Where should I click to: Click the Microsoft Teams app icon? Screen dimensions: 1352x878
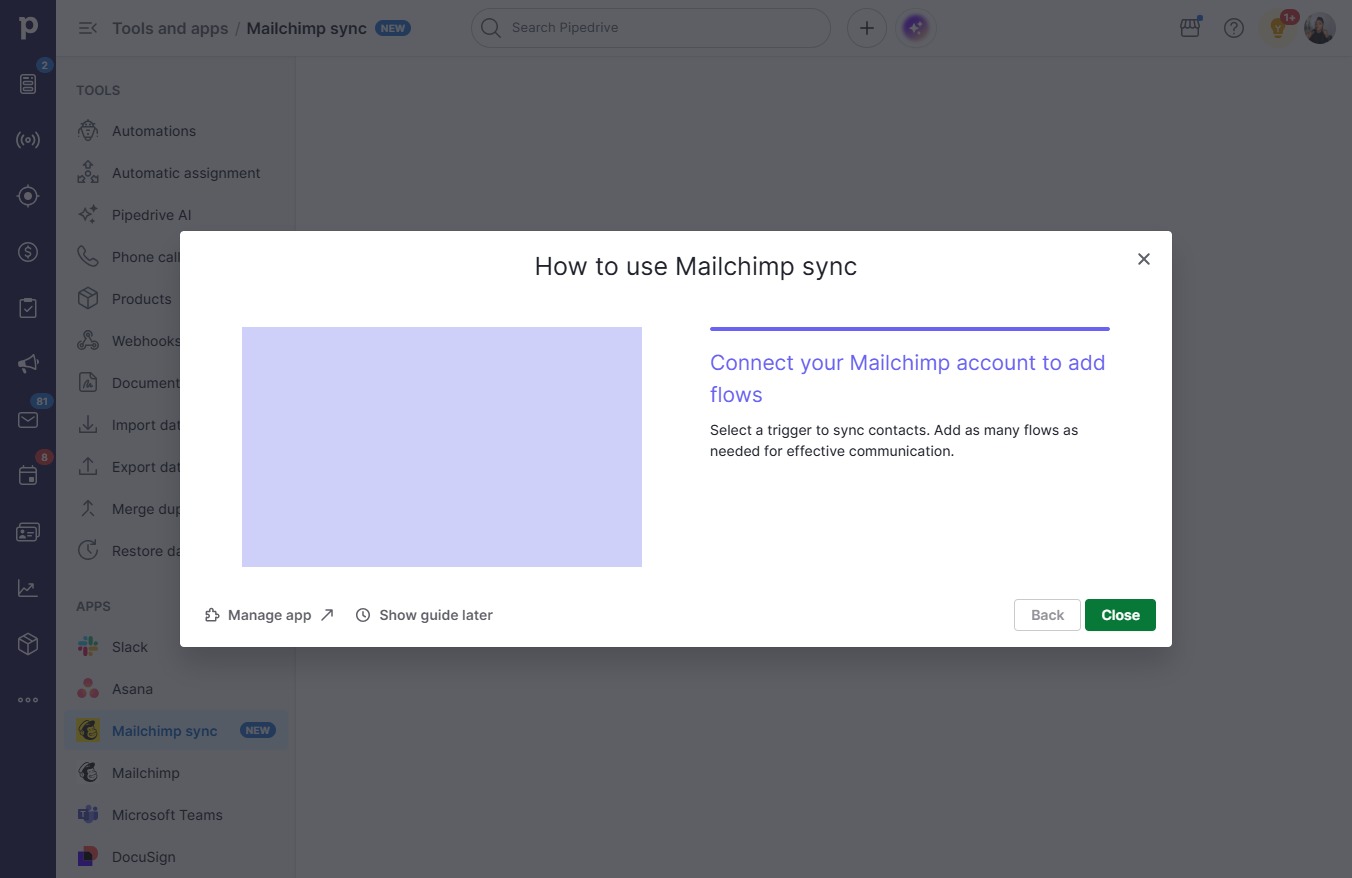pos(88,815)
